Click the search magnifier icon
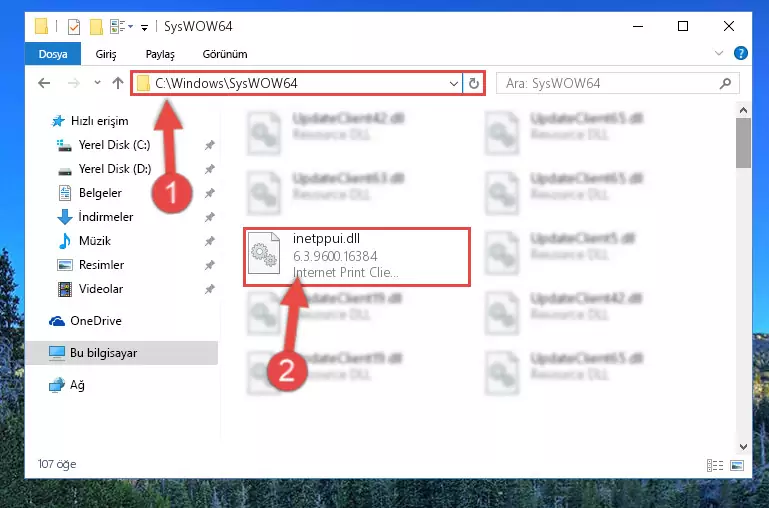The image size is (769, 508). 725,84
